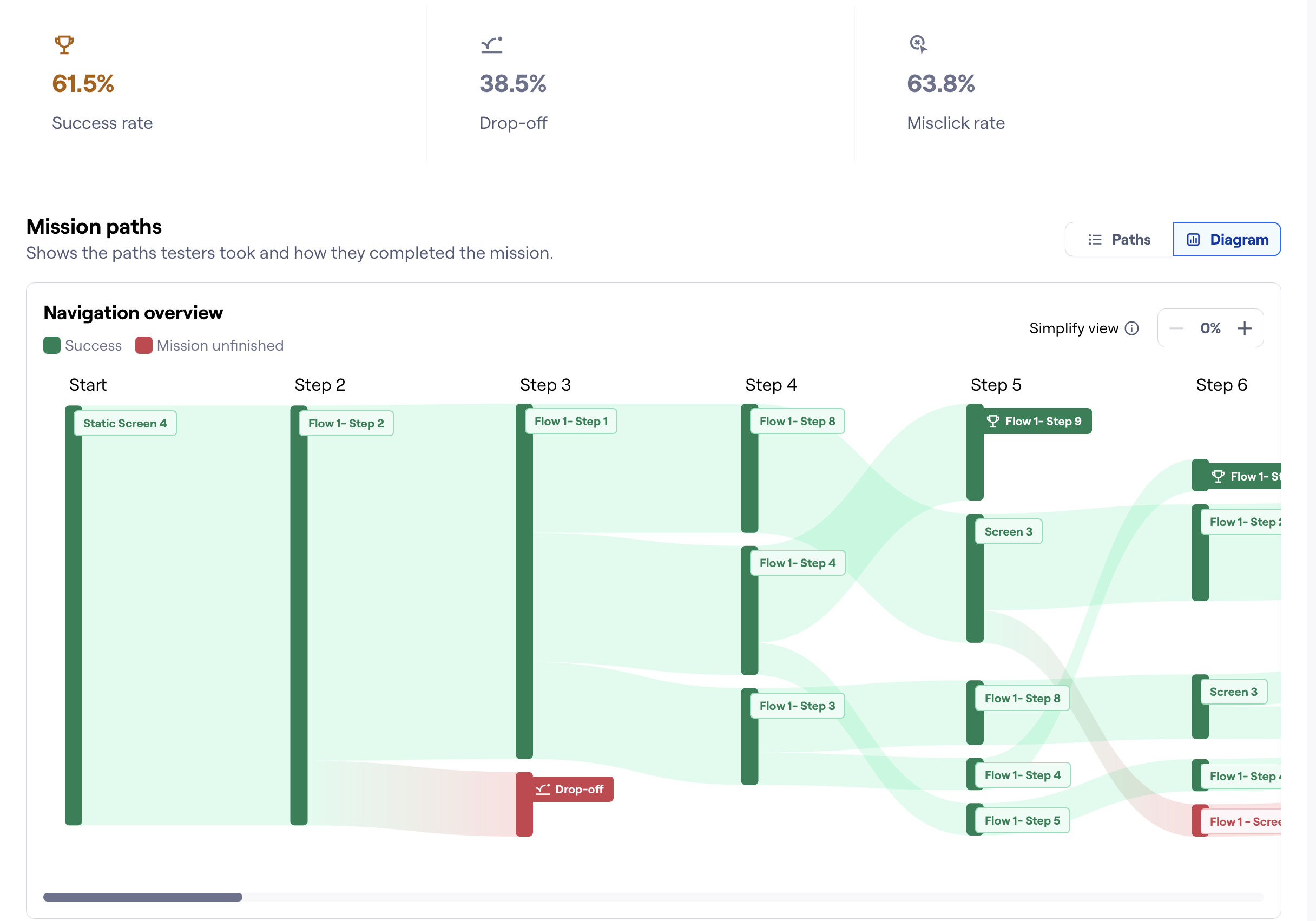
Task: Click the 0% simplify view value field
Action: tap(1210, 328)
